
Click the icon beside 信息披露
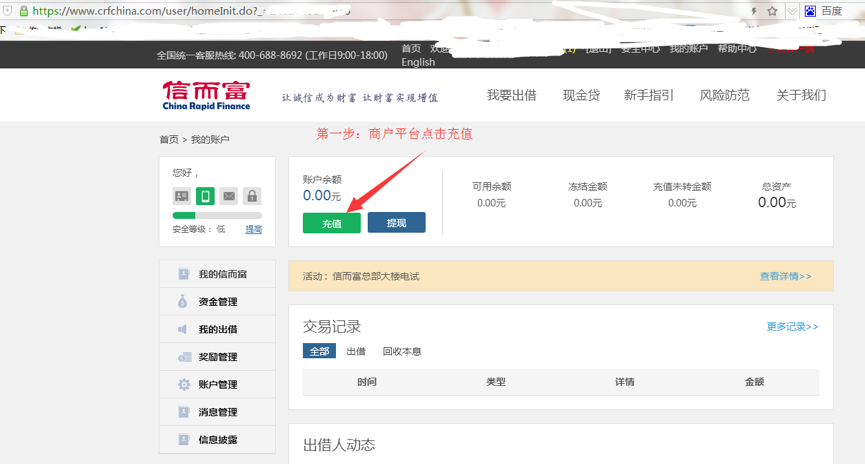click(184, 440)
